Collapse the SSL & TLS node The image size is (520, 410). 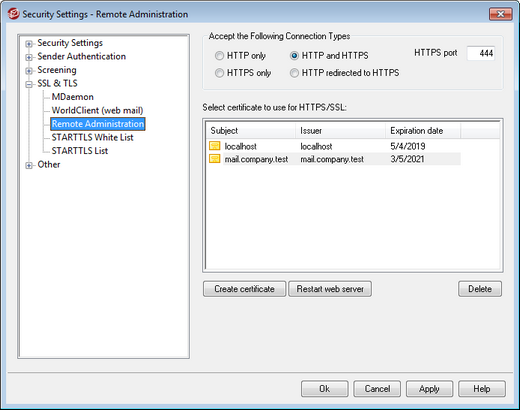29,84
